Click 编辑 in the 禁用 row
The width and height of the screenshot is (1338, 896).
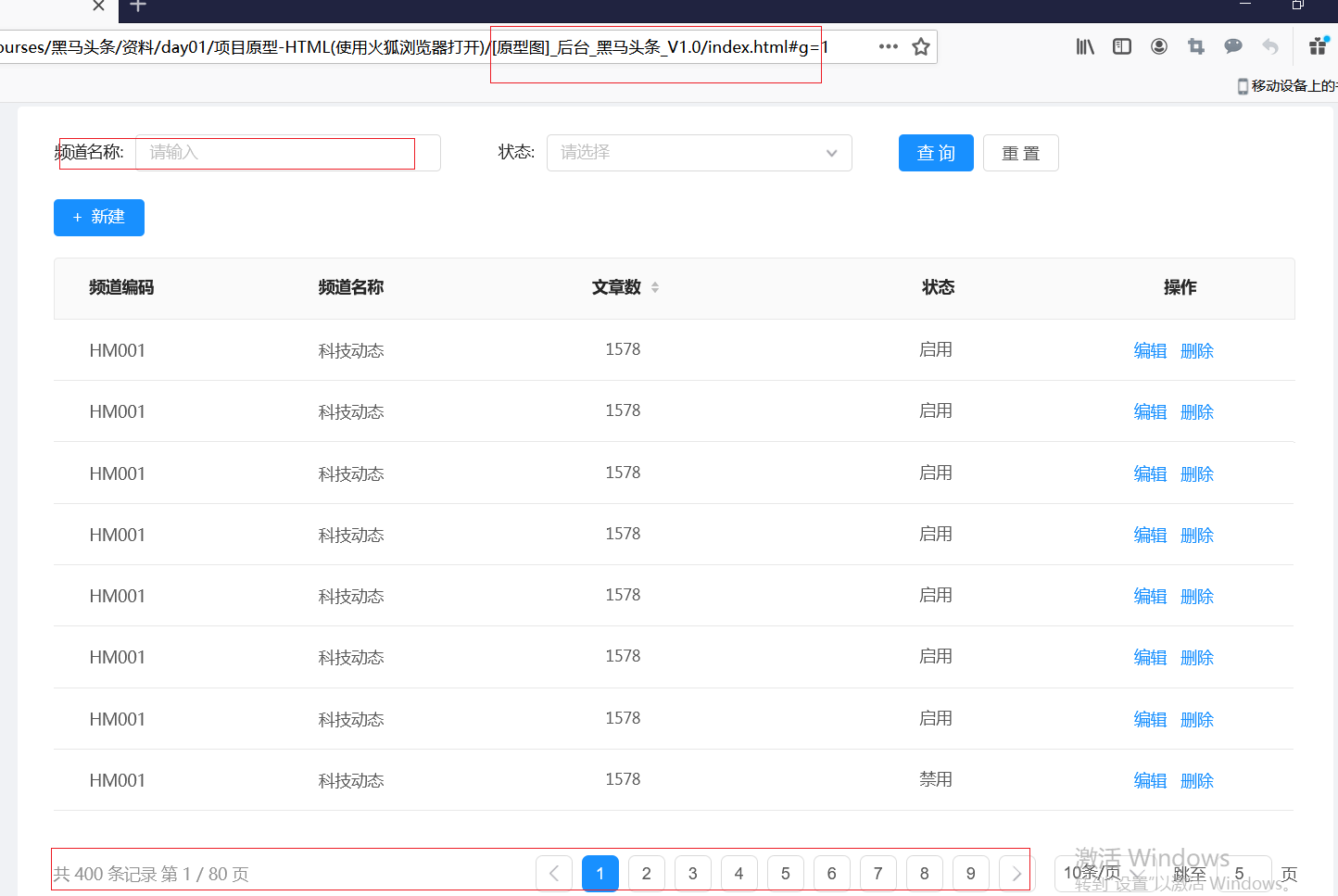[x=1150, y=781]
